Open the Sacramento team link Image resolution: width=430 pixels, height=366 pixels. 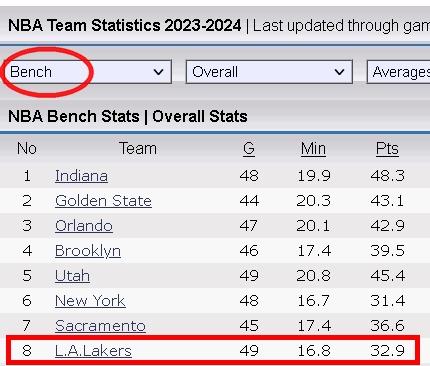click(x=100, y=326)
